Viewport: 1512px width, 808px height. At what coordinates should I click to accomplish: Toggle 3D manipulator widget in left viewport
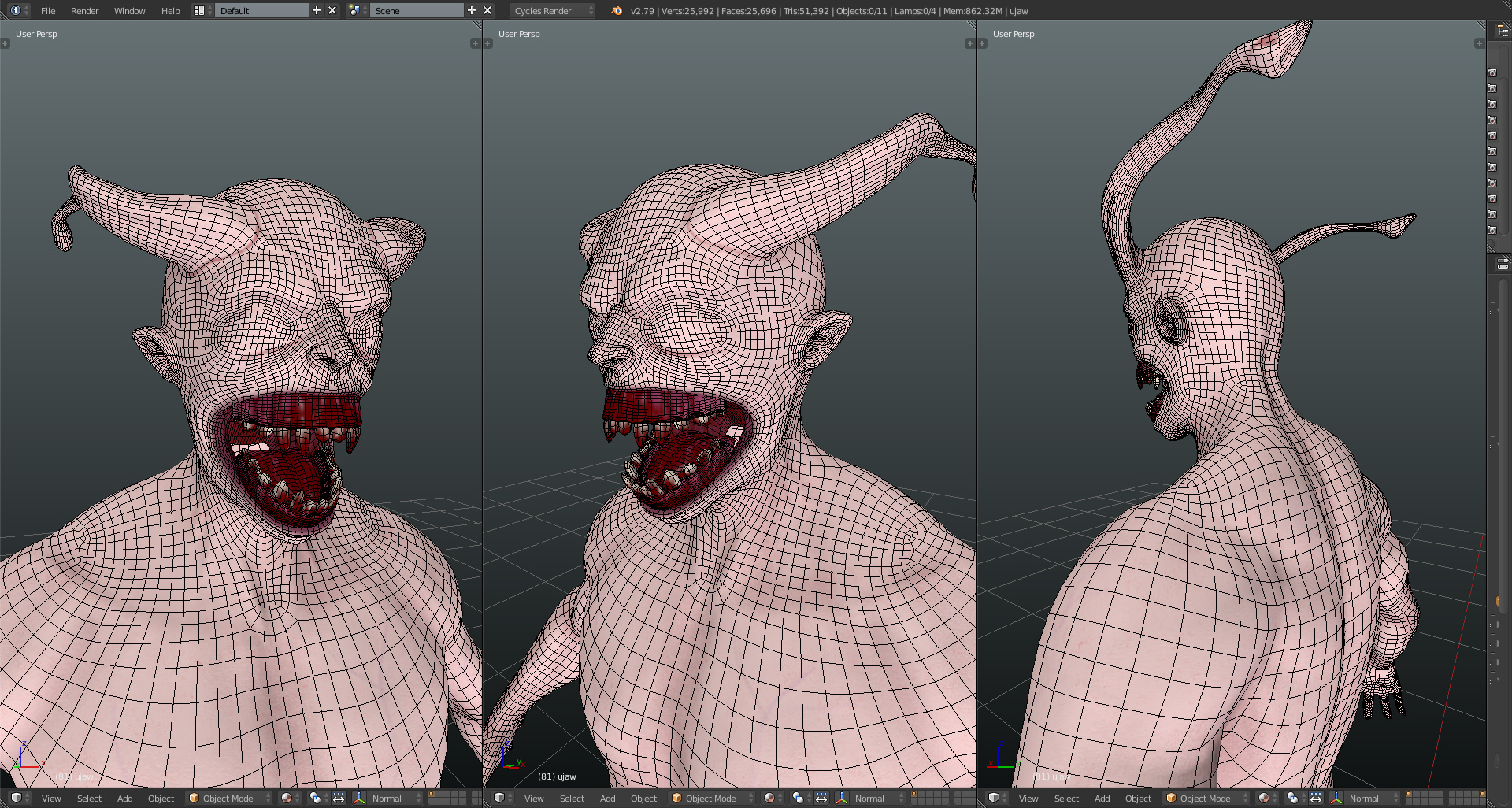pyautogui.click(x=359, y=798)
